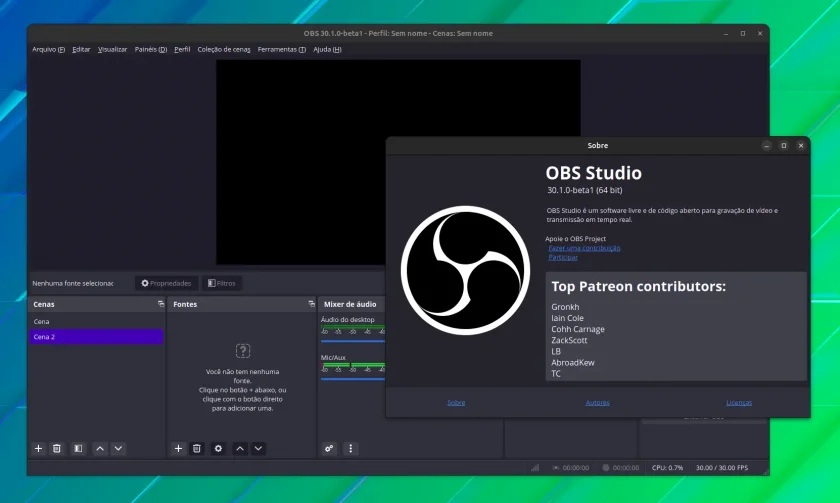Viewport: 840px width, 503px height.
Task: Click the Mixer de áudio panel title
Action: click(350, 304)
